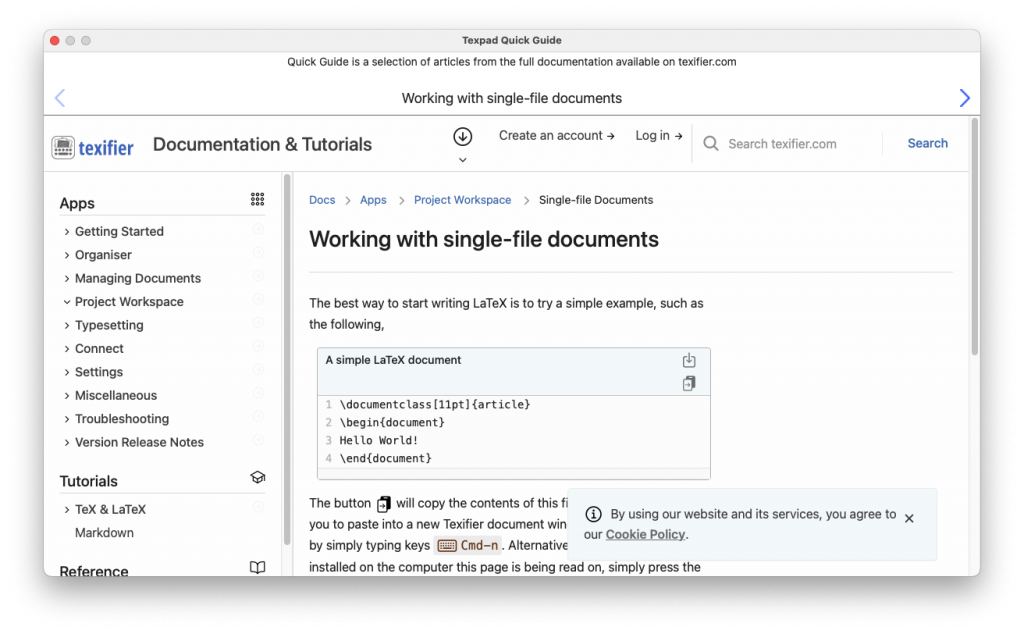Click the Reference section heading
This screenshot has width=1024, height=634.
pos(94,571)
